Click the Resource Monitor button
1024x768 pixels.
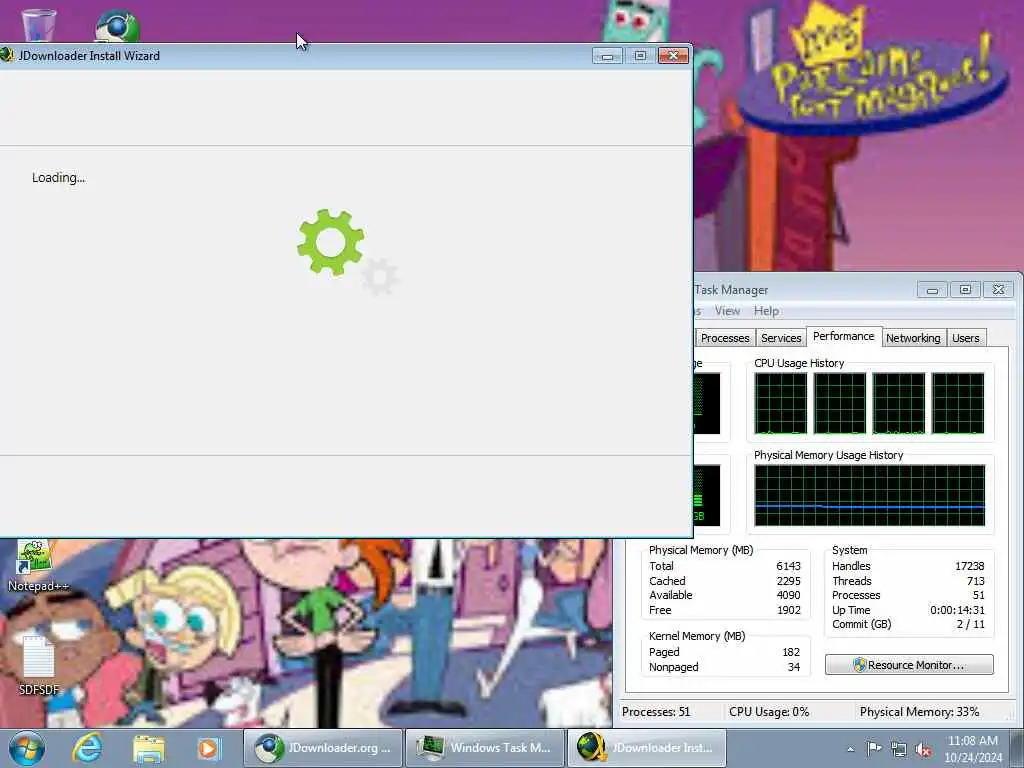[909, 665]
